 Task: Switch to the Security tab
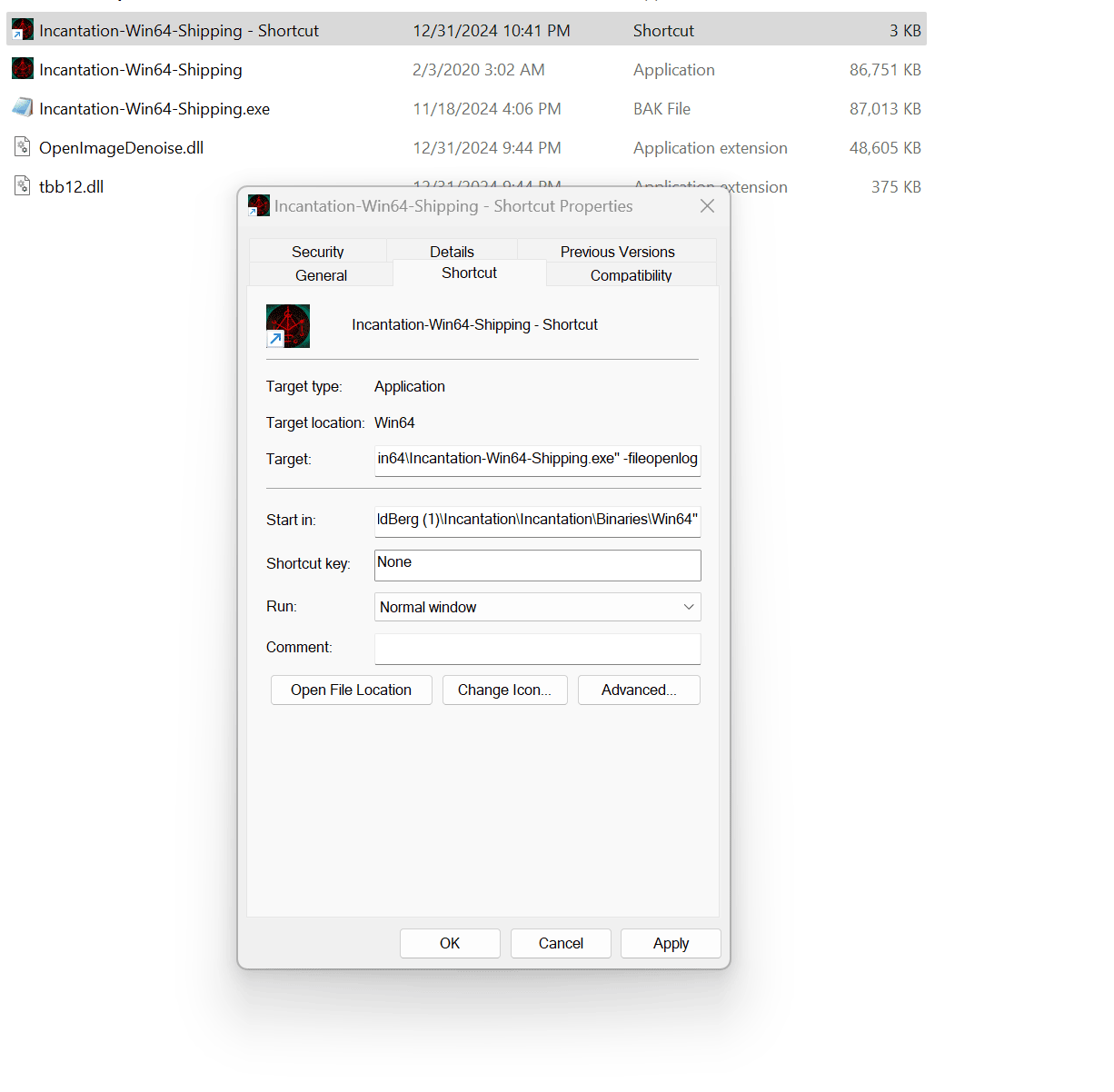point(317,252)
